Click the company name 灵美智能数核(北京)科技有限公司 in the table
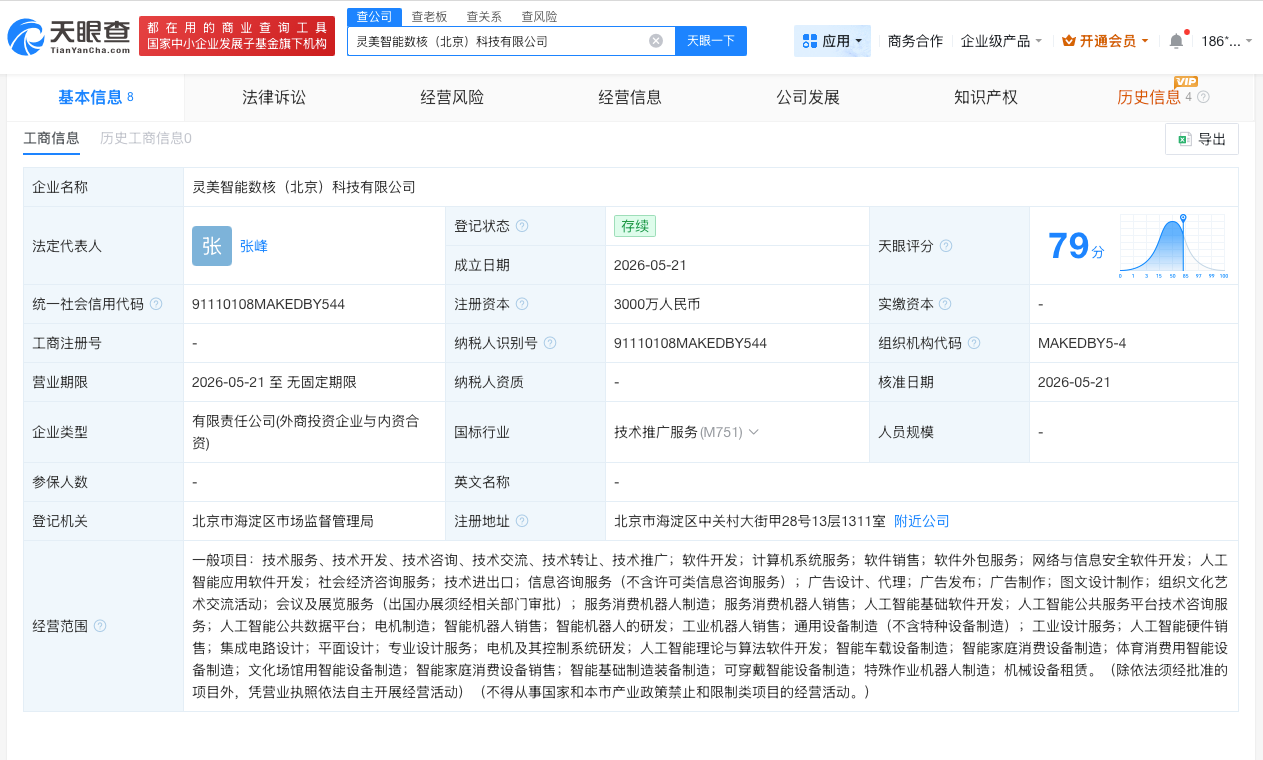 point(304,187)
